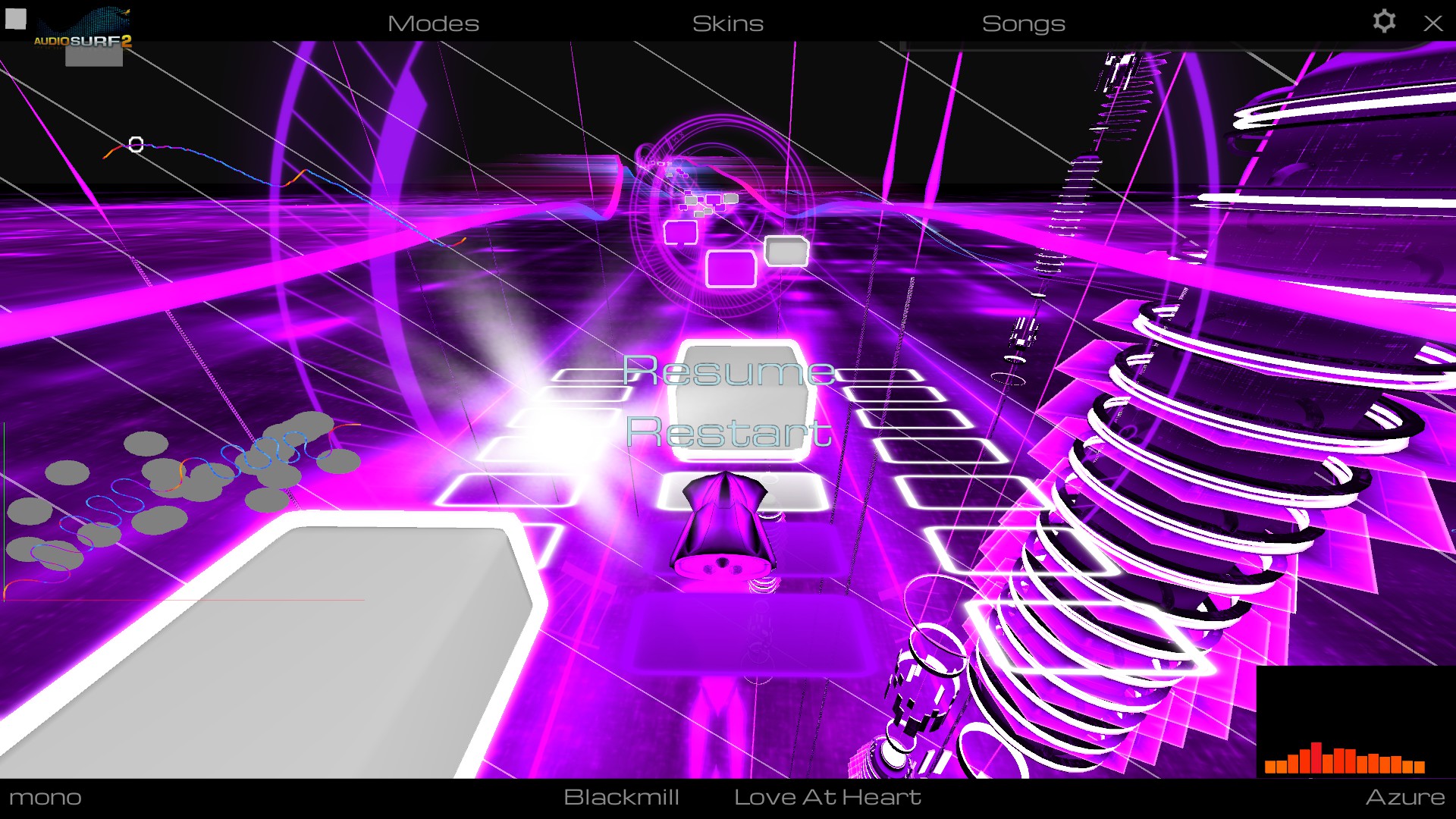Image resolution: width=1456 pixels, height=819 pixels.
Task: Click the Blackmill artist name
Action: point(621,797)
